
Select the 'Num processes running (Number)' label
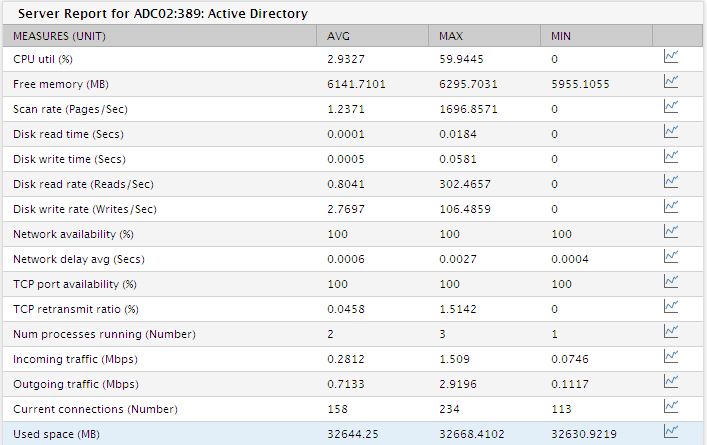(x=105, y=335)
